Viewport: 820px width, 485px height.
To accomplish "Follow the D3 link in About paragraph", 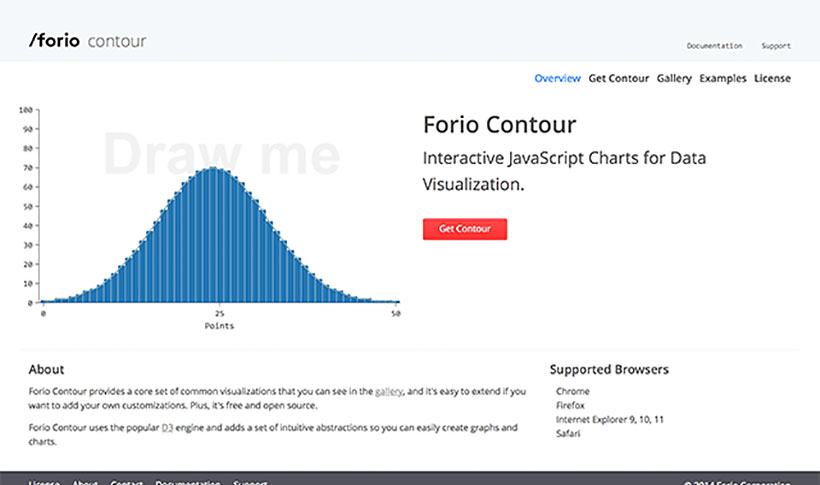I will 167,427.
